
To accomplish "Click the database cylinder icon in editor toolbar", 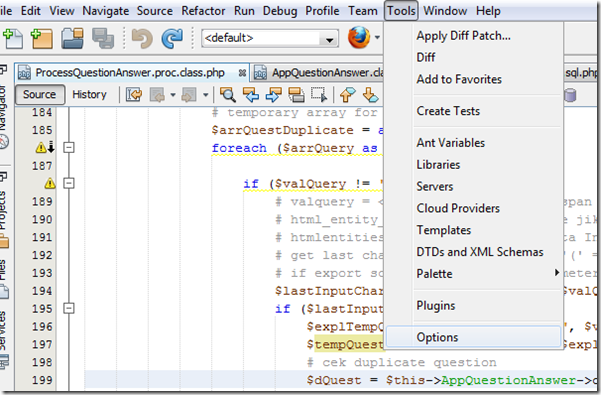I will point(570,95).
